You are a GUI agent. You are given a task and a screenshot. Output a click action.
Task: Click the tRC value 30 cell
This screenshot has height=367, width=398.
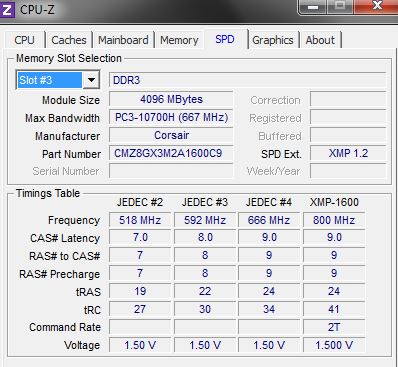[205, 310]
